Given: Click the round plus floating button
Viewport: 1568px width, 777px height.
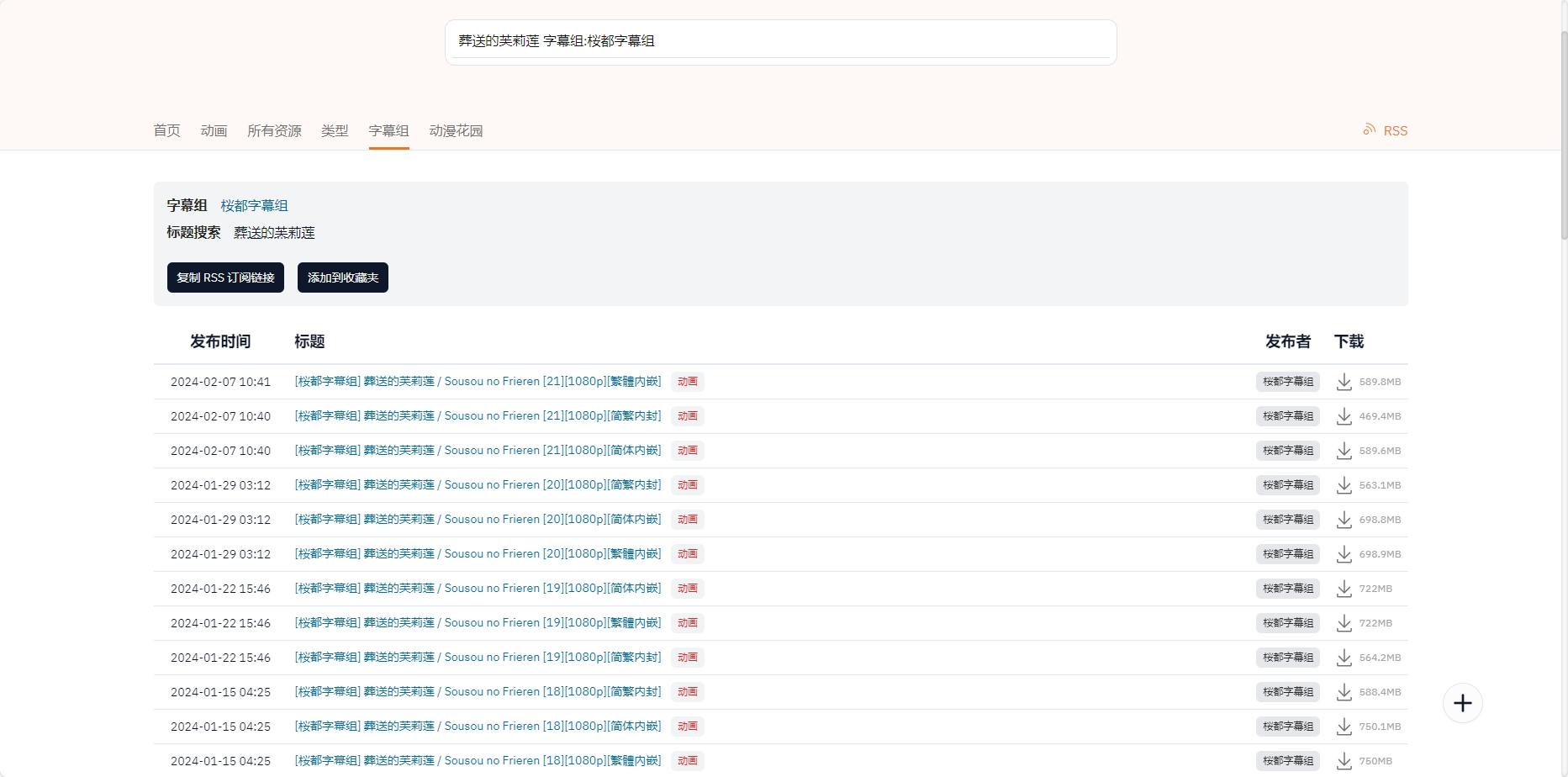Looking at the screenshot, I should [1462, 703].
